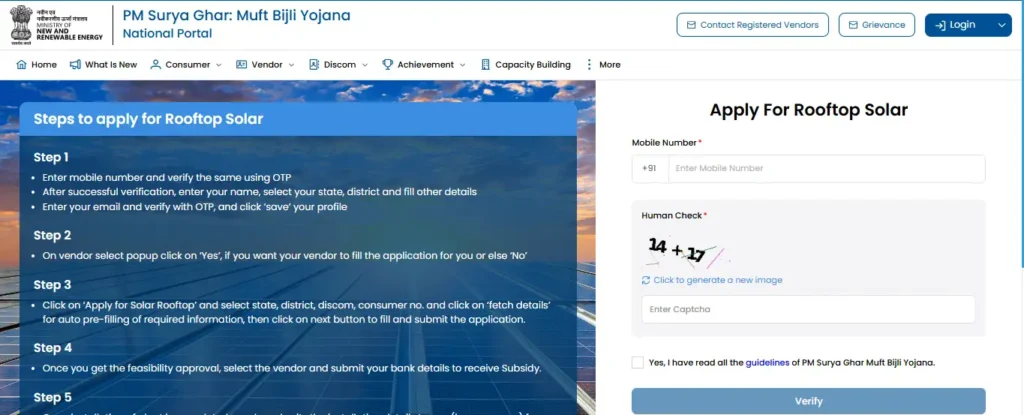Expand the Login dropdown arrow
The width and height of the screenshot is (1024, 415).
[x=1002, y=25]
